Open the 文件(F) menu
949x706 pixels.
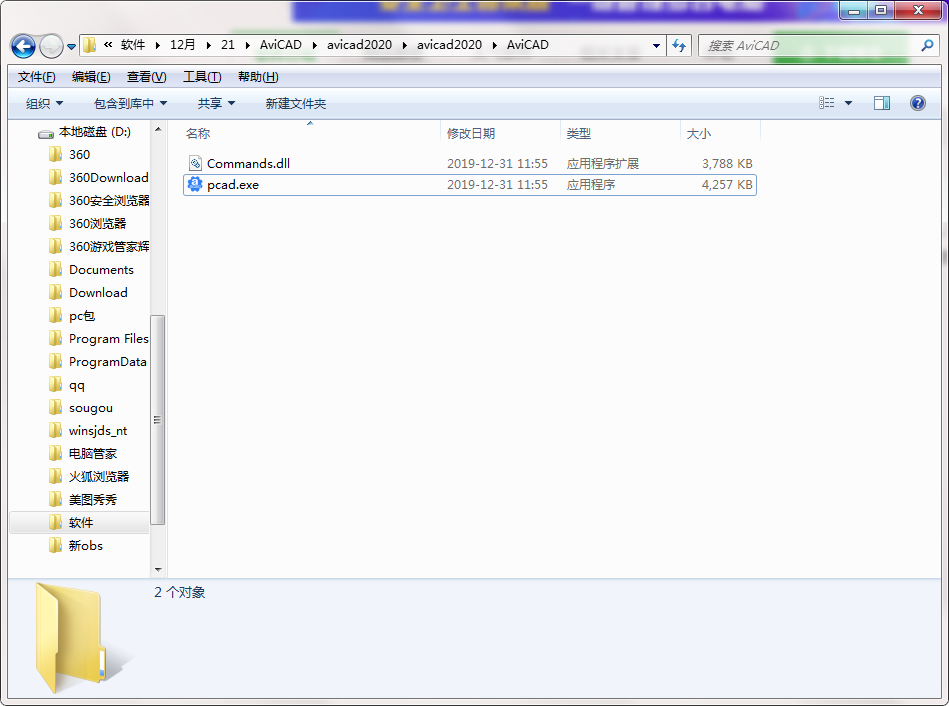click(x=36, y=77)
